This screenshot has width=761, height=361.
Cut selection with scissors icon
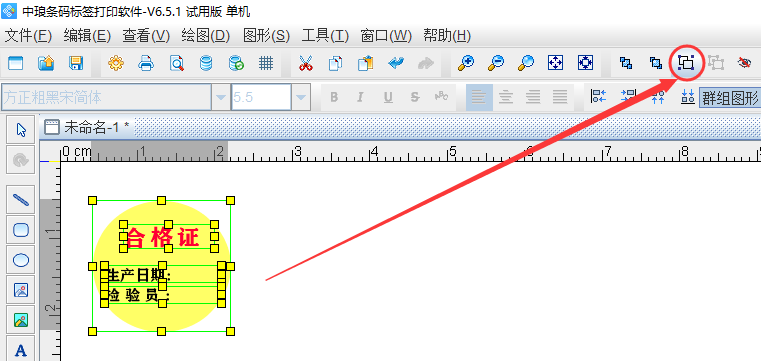(x=306, y=63)
